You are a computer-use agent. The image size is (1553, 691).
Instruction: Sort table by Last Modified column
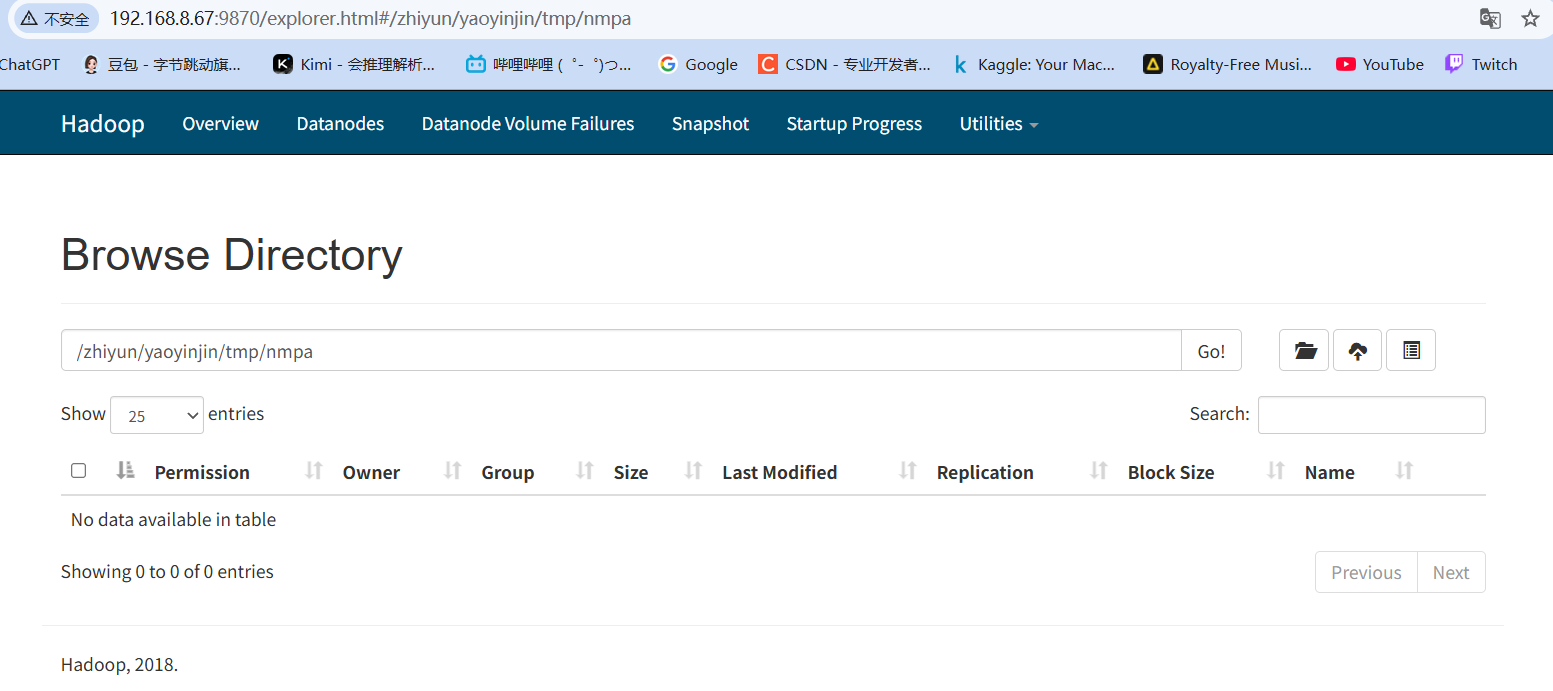[x=779, y=473]
